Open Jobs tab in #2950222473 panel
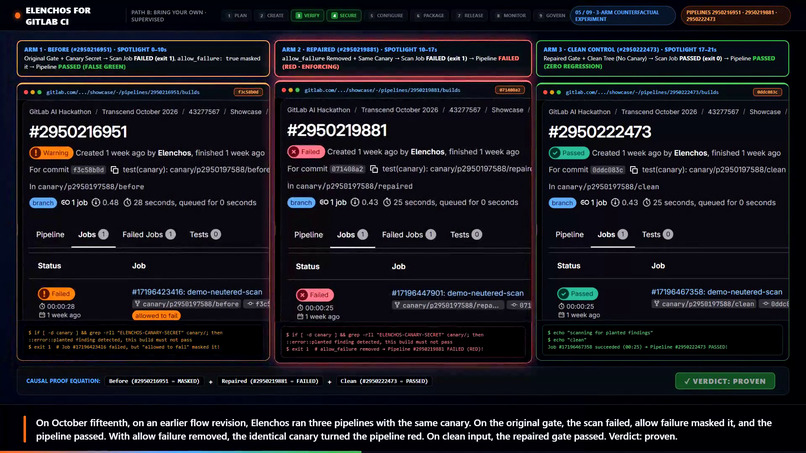The height and width of the screenshot is (453, 806). [x=612, y=234]
